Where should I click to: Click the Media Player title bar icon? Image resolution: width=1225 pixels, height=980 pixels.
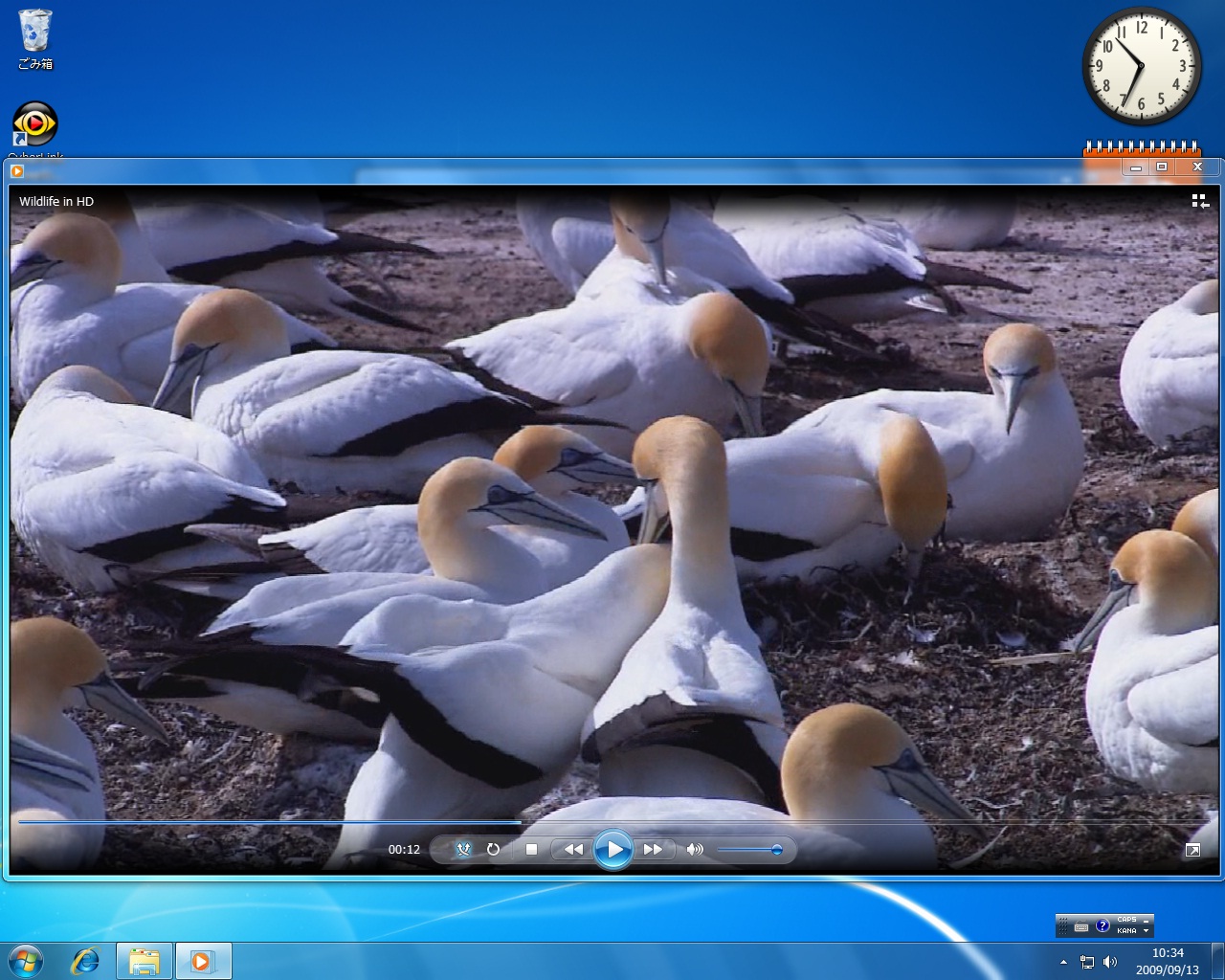tap(16, 172)
